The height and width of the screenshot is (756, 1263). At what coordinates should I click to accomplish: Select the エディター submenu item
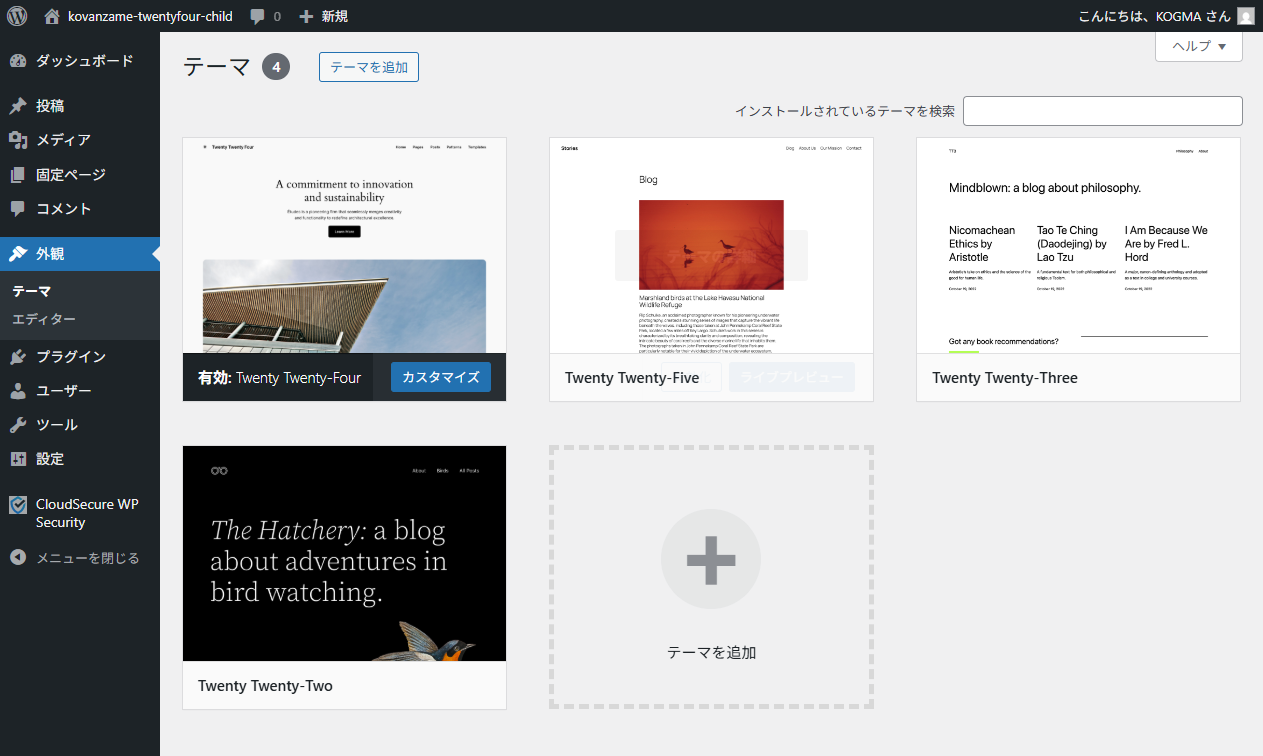click(x=44, y=319)
